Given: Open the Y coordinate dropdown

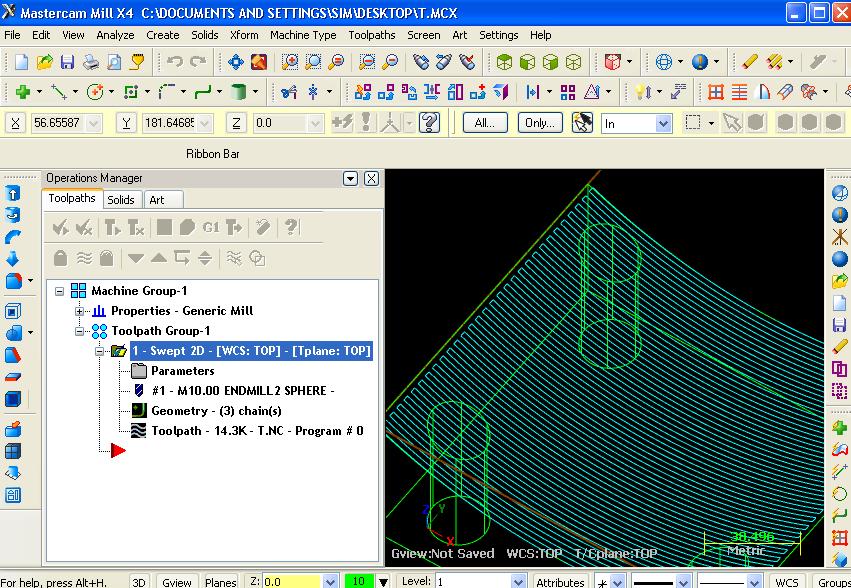Looking at the screenshot, I should coord(205,124).
